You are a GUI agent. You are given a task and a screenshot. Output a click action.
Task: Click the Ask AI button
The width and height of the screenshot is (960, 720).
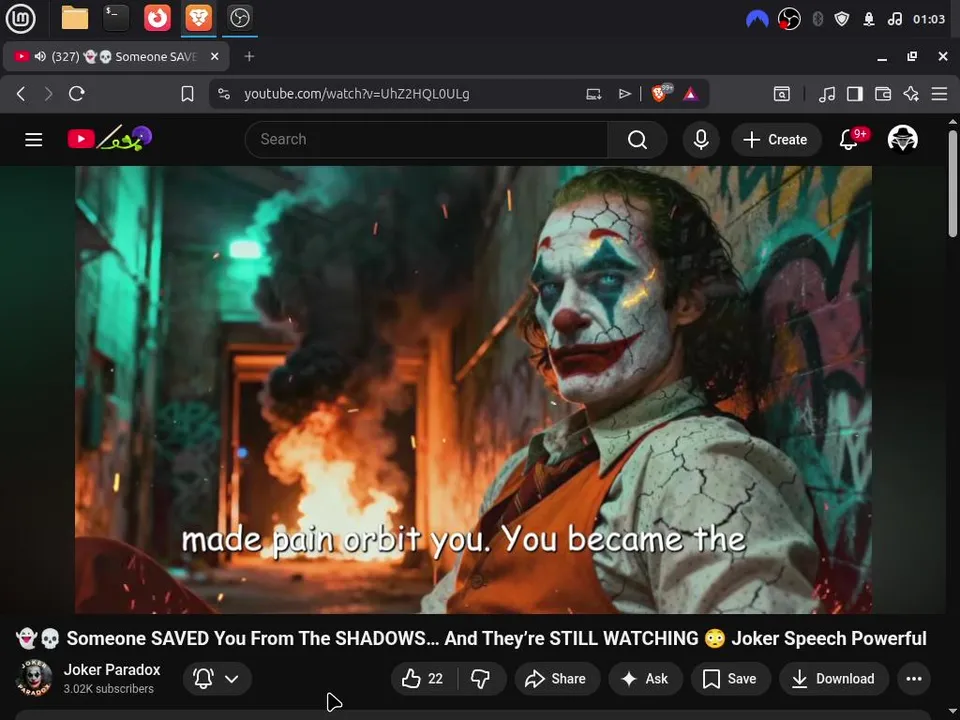pos(645,678)
